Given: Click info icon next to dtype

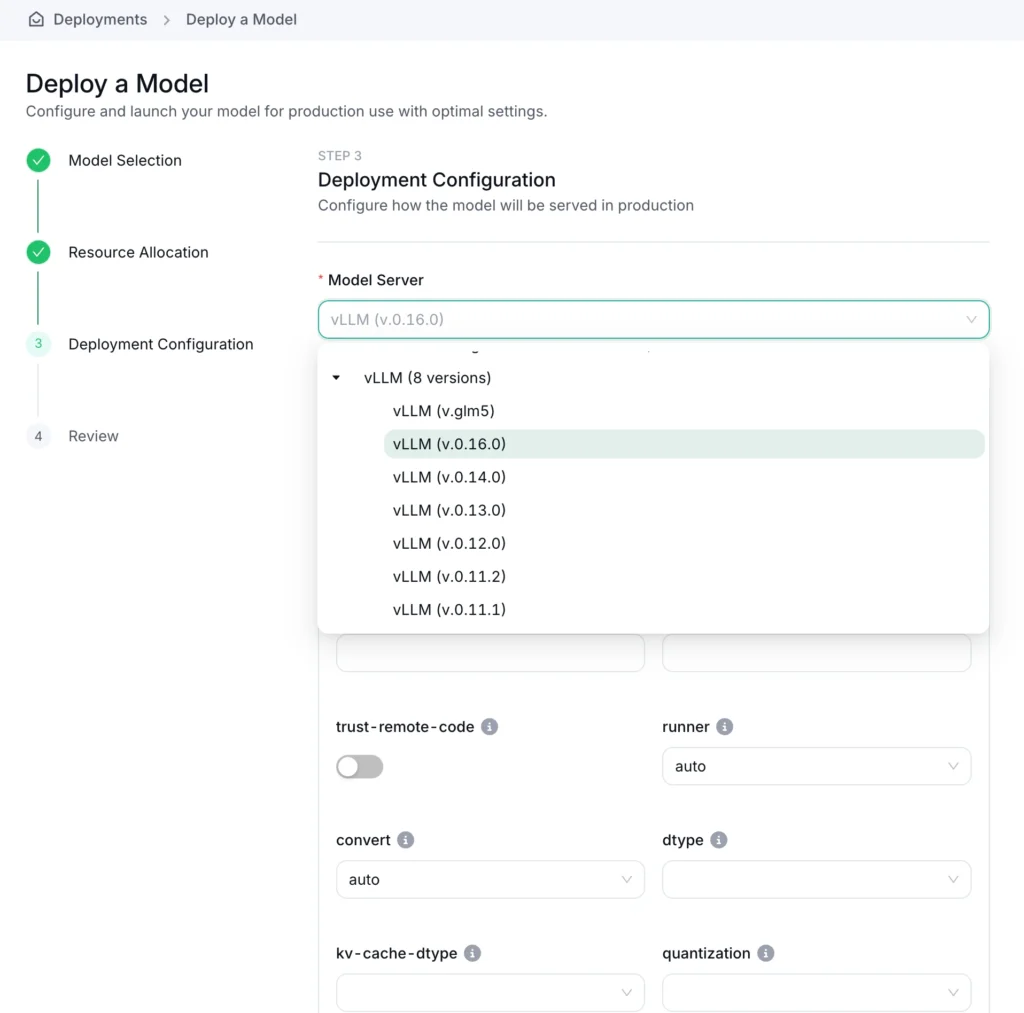Looking at the screenshot, I should pyautogui.click(x=719, y=840).
